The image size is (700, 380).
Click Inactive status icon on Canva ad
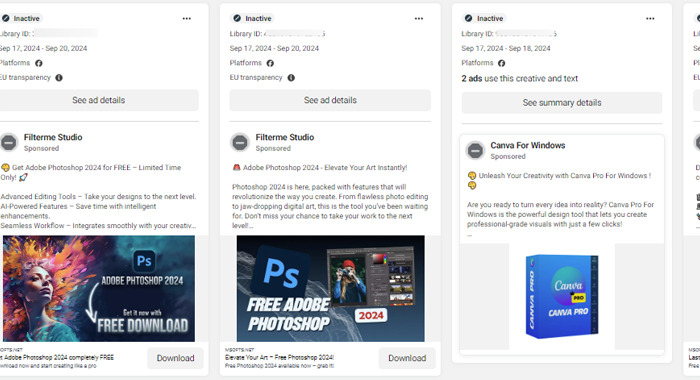tap(468, 18)
